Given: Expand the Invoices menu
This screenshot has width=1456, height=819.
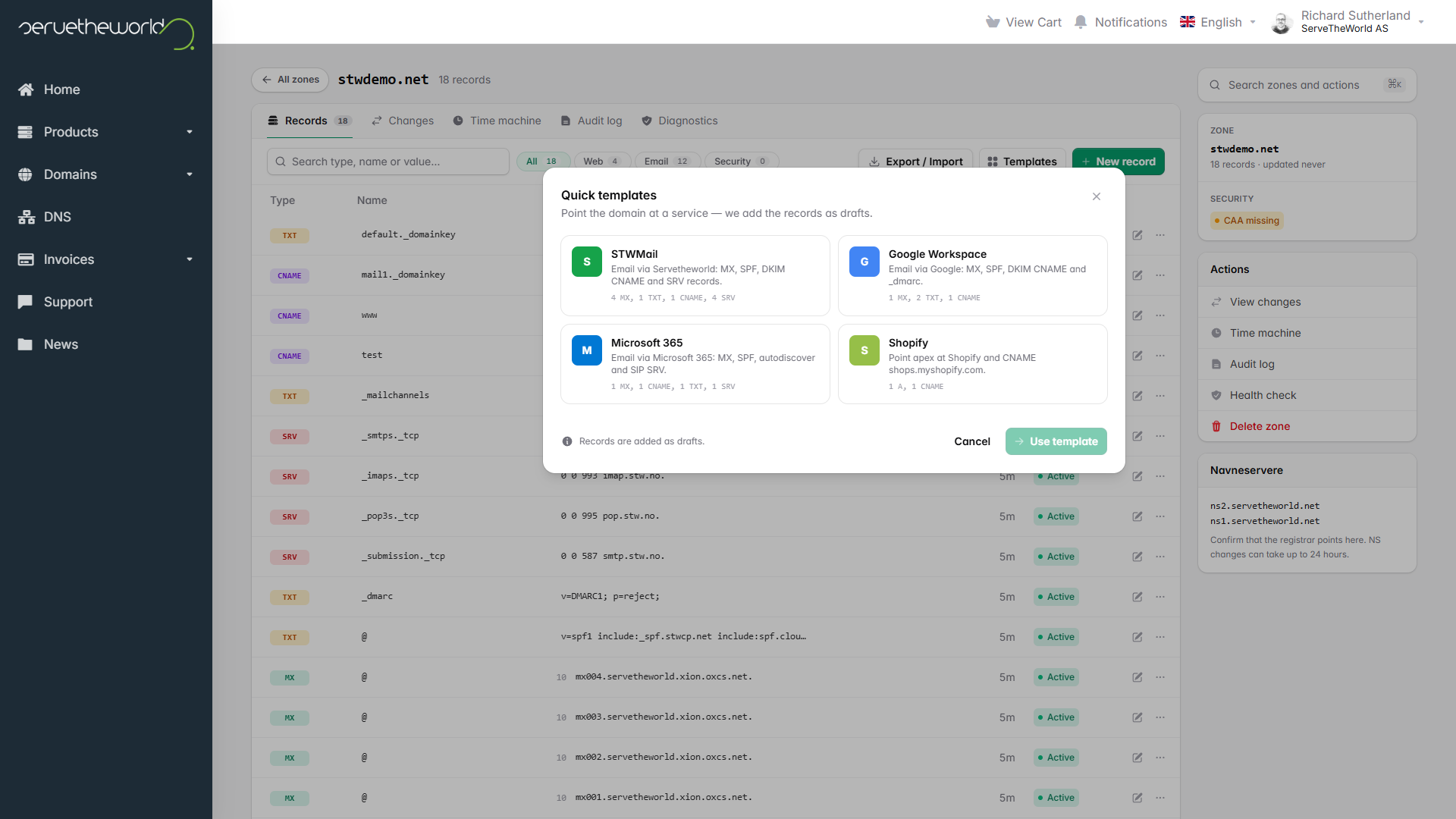Looking at the screenshot, I should [x=106, y=259].
